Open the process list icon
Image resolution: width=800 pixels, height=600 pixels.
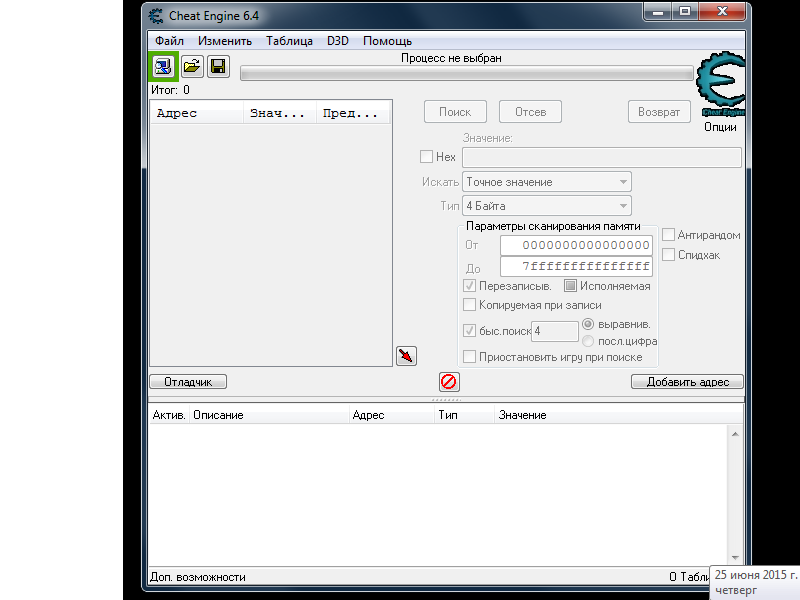(163, 66)
